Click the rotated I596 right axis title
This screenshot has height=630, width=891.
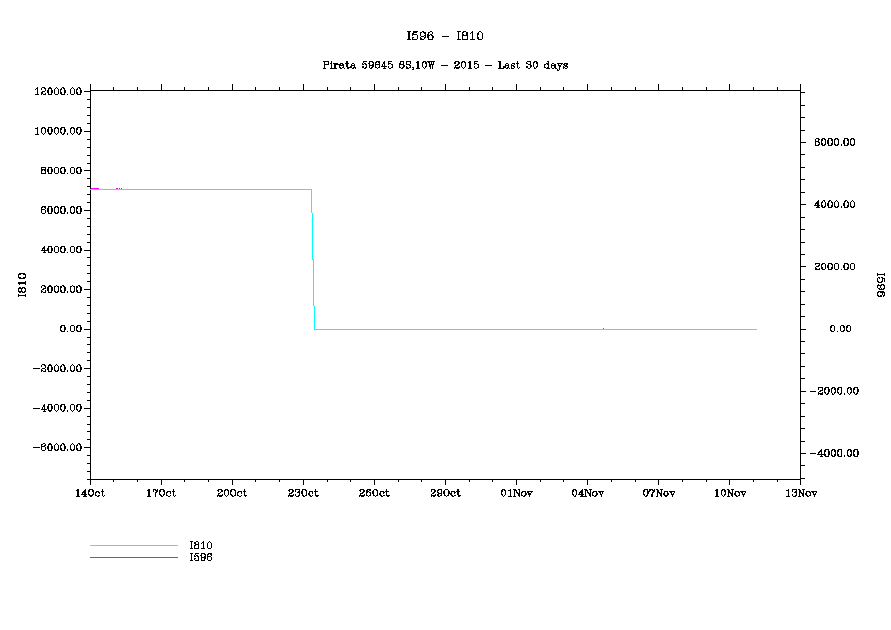(x=881, y=286)
